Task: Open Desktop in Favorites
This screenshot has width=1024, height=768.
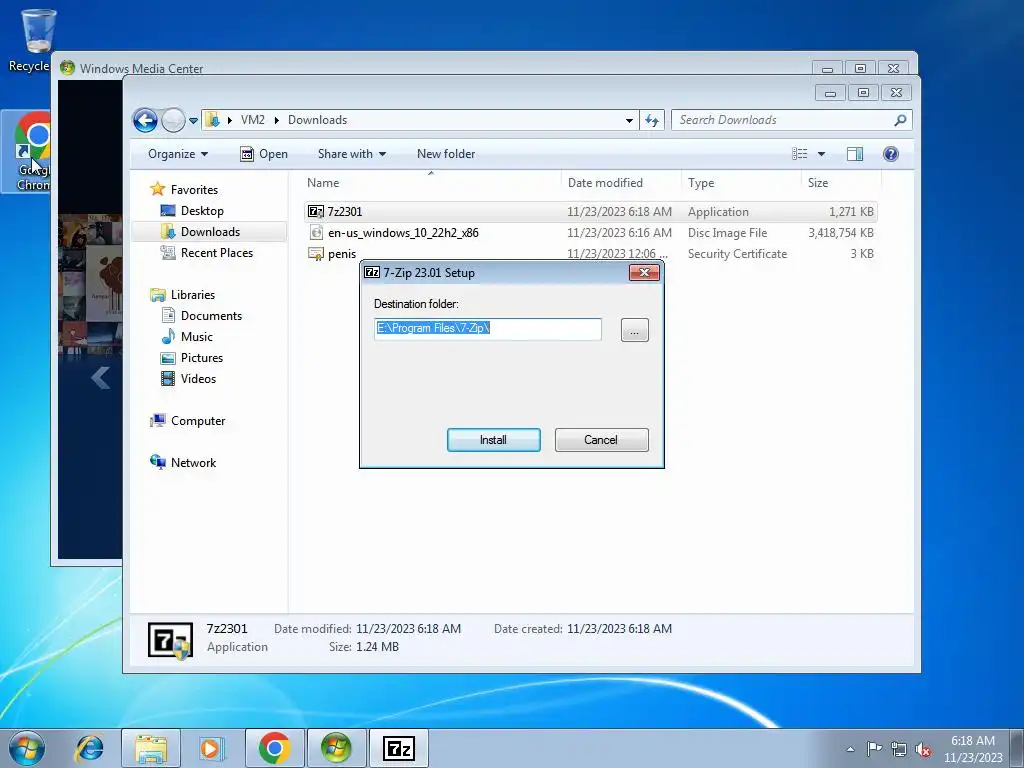Action: pos(202,211)
